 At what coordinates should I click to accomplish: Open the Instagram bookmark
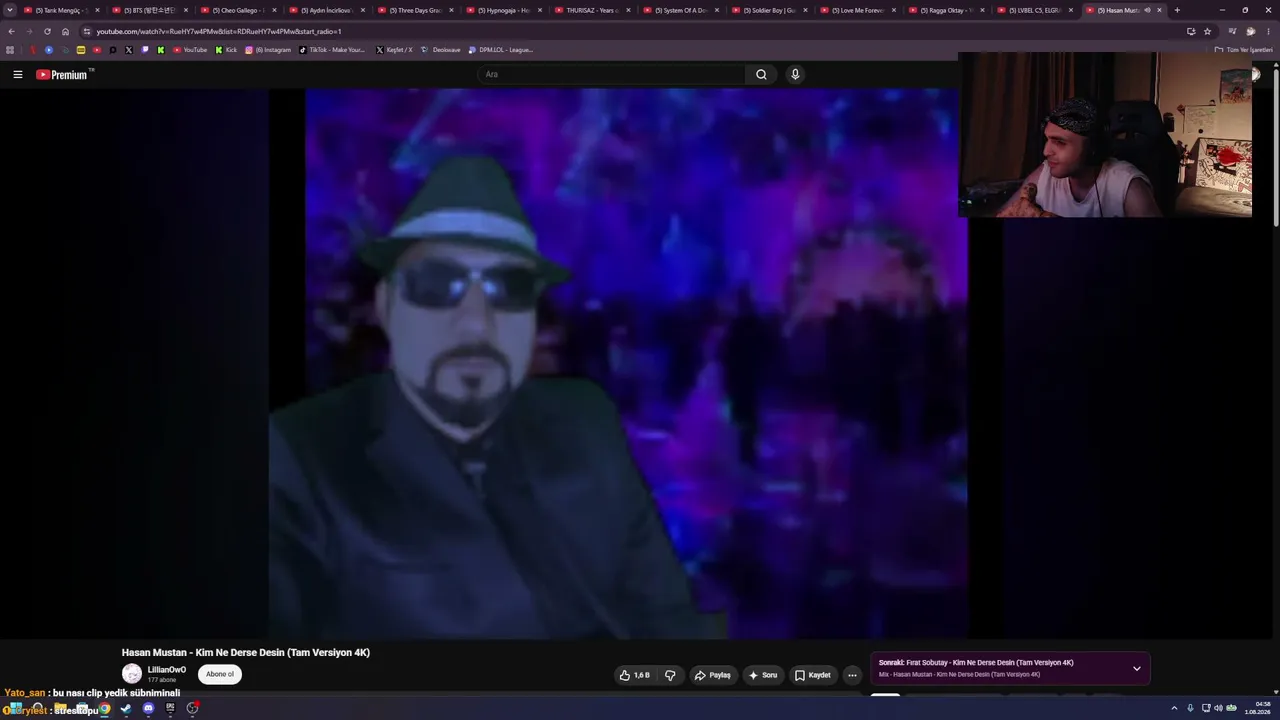268,49
